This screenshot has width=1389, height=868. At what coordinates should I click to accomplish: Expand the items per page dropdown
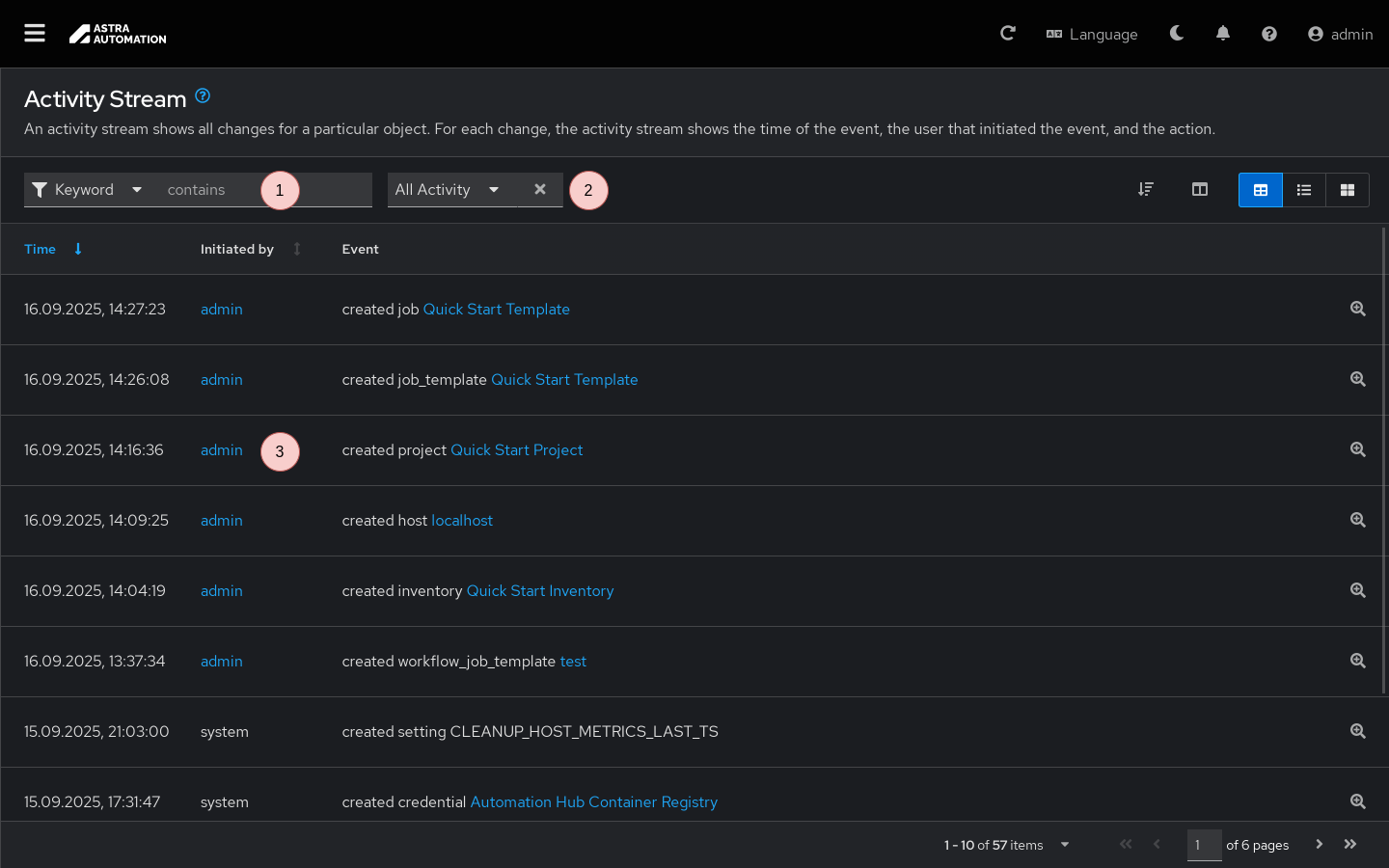[x=1065, y=845]
